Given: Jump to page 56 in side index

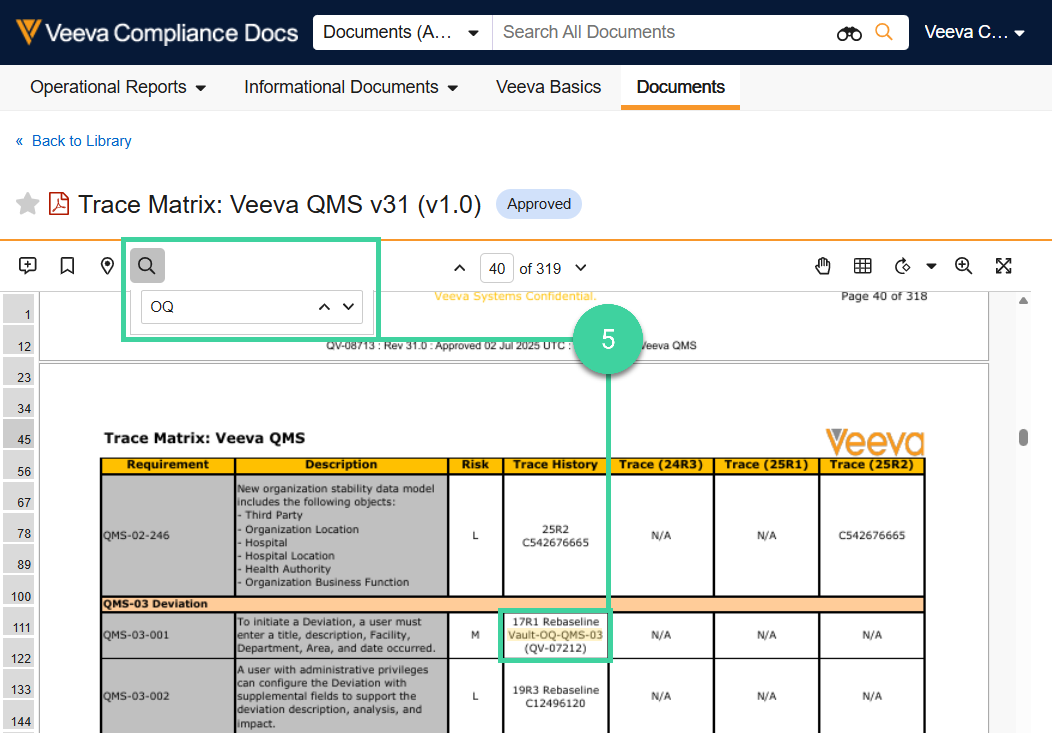Looking at the screenshot, I should (x=19, y=466).
